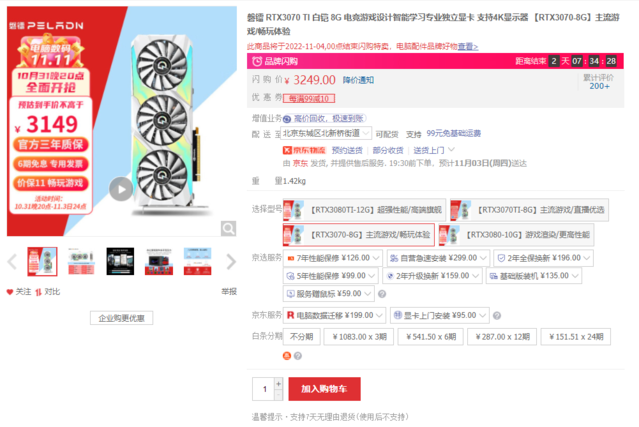639x427 pixels.
Task: Expand the 电脑数据迁移 ¥199.00 dropdown
Action: [334, 315]
